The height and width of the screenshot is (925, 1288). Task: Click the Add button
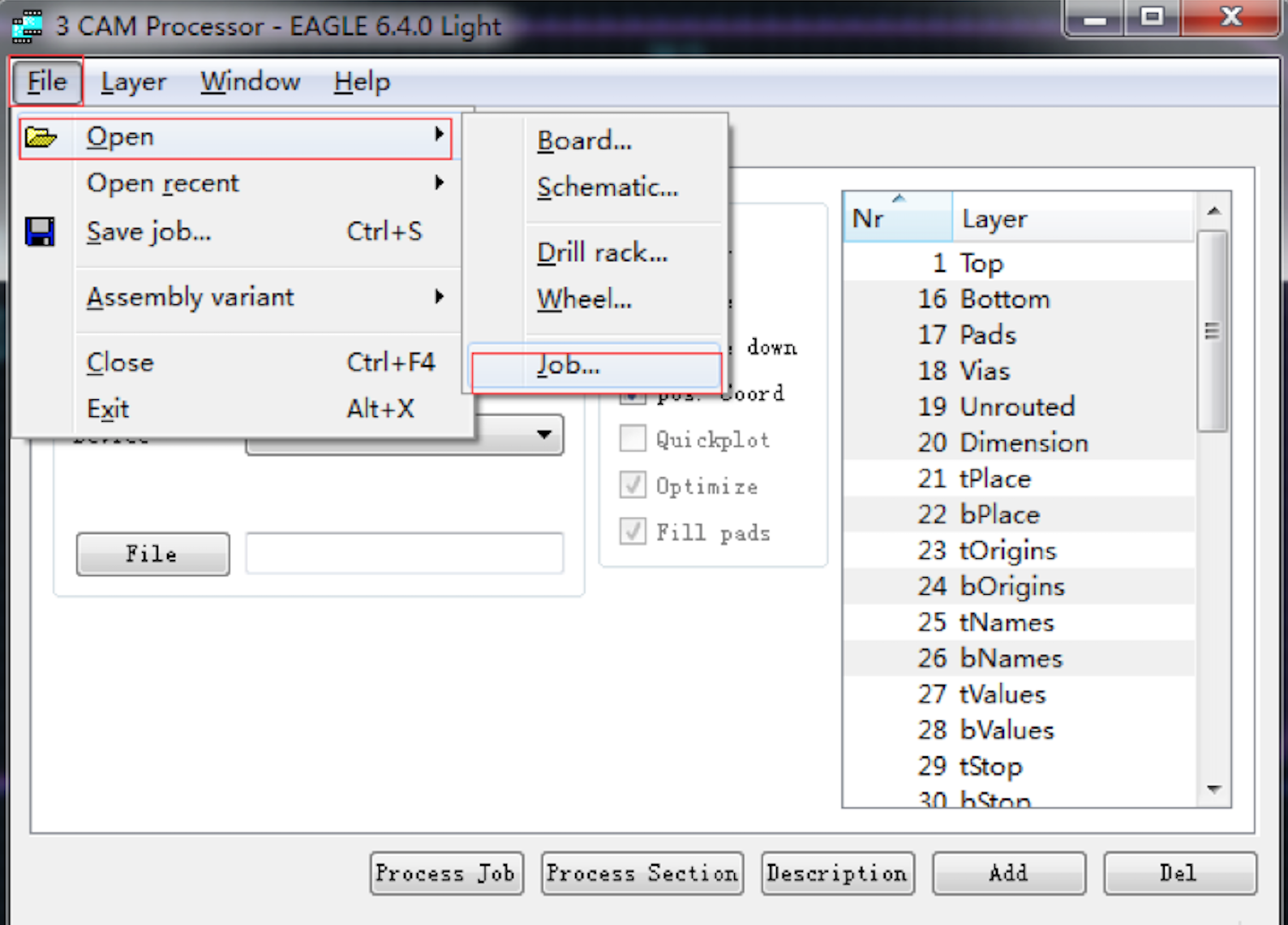pos(1009,873)
